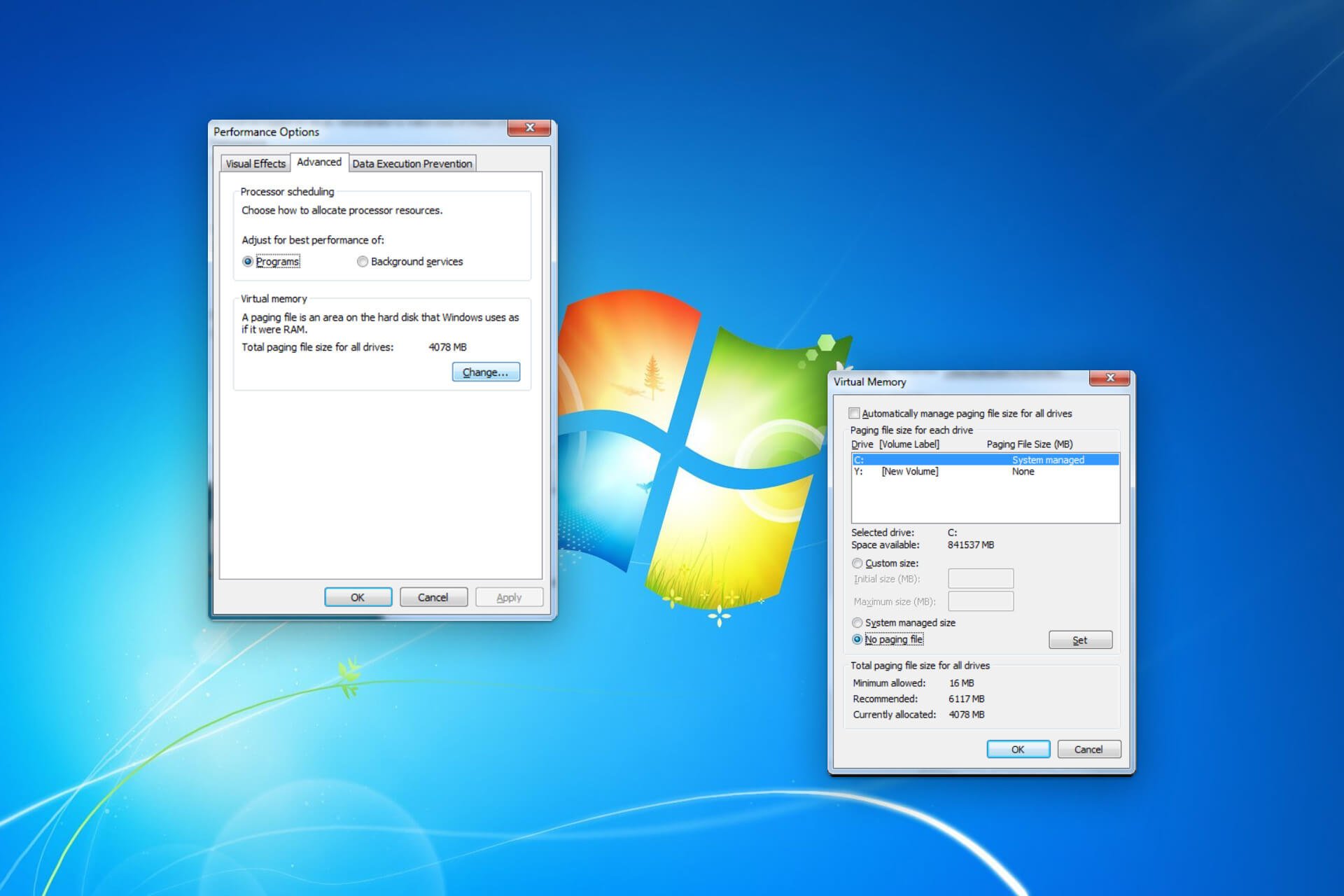
Task: Click the Maximum size (MB) field
Action: tap(981, 601)
